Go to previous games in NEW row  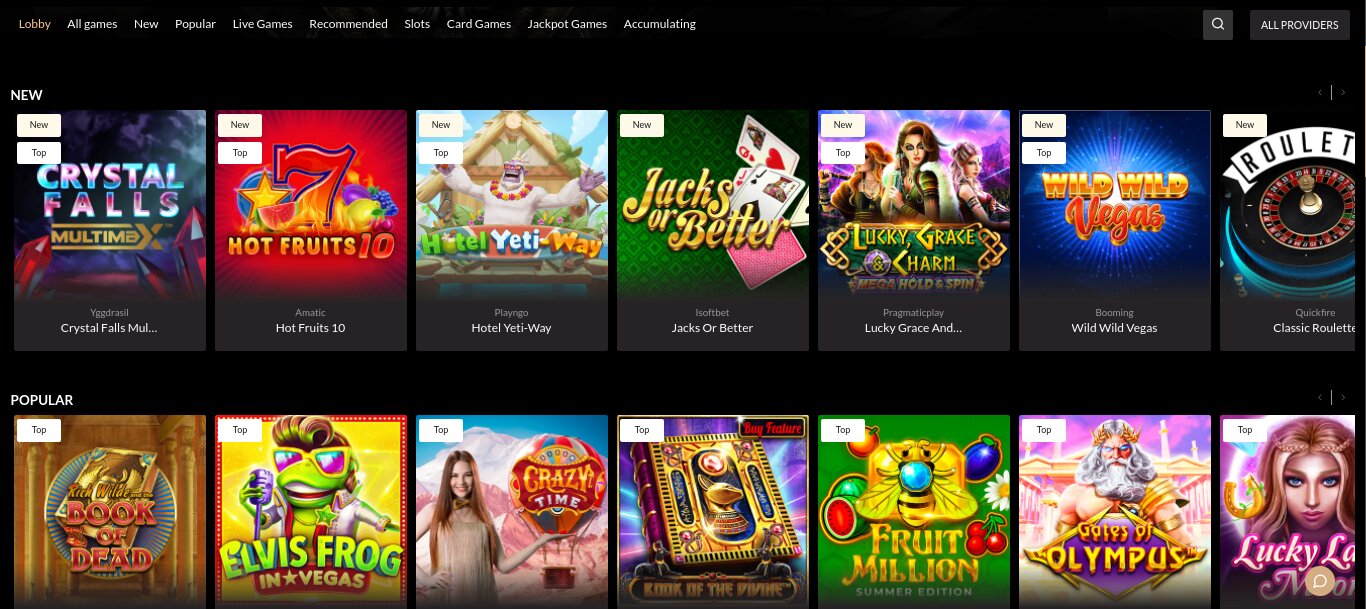point(1320,93)
